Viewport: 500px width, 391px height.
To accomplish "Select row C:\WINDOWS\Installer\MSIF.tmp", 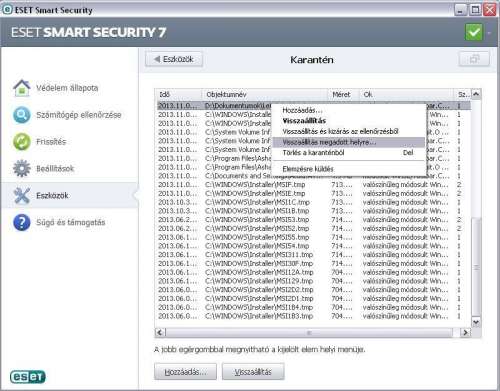I will [314, 185].
